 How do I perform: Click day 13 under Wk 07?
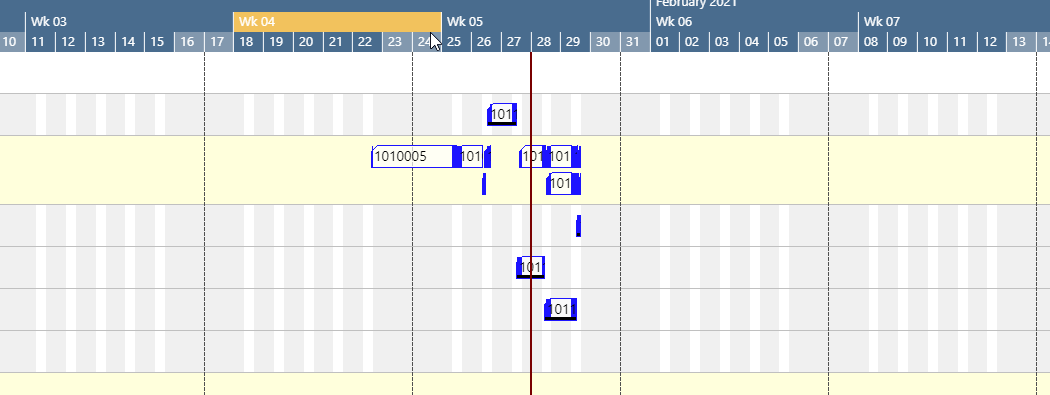[1021, 42]
